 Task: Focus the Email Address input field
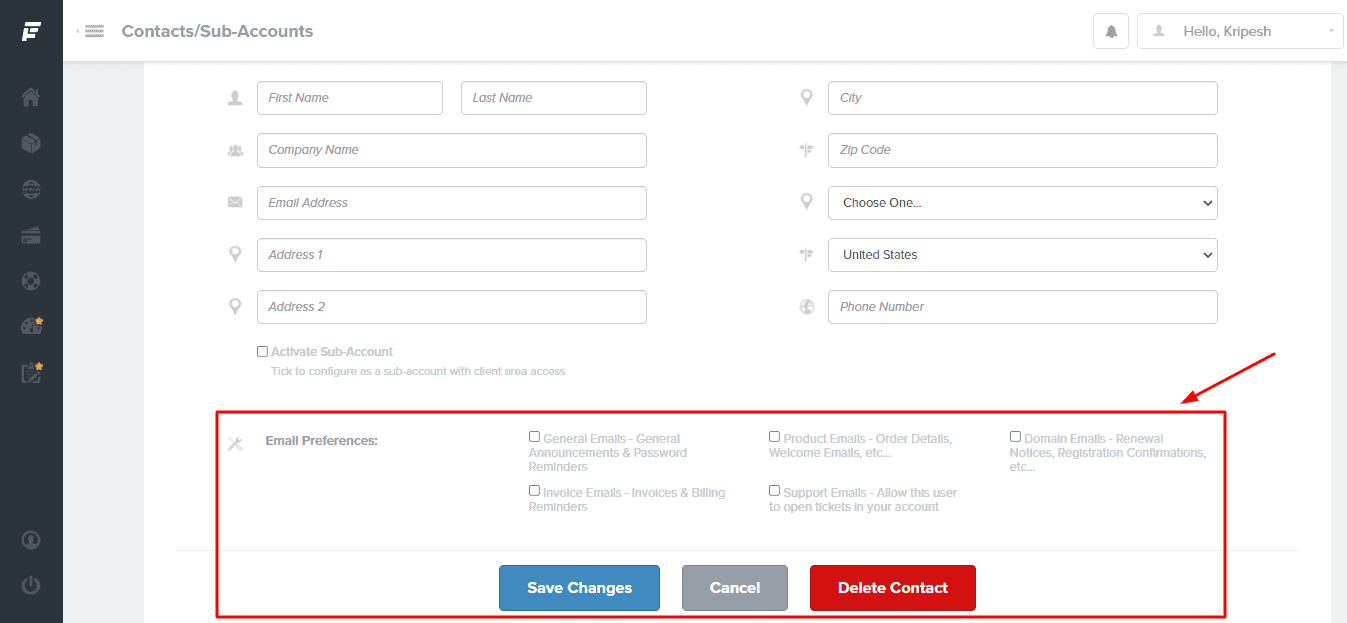[x=451, y=203]
